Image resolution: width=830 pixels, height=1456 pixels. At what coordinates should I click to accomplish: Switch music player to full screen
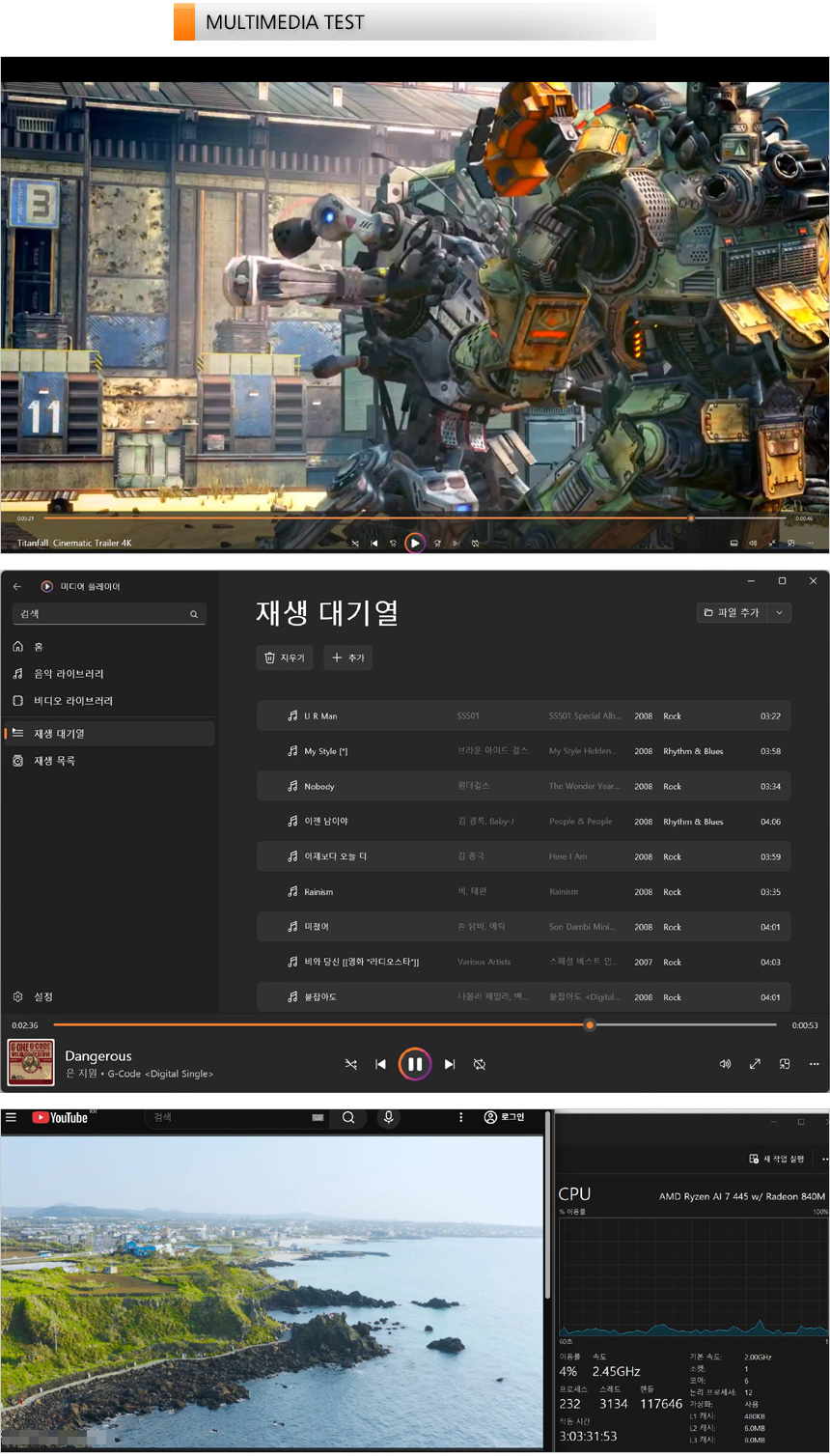tap(755, 1064)
